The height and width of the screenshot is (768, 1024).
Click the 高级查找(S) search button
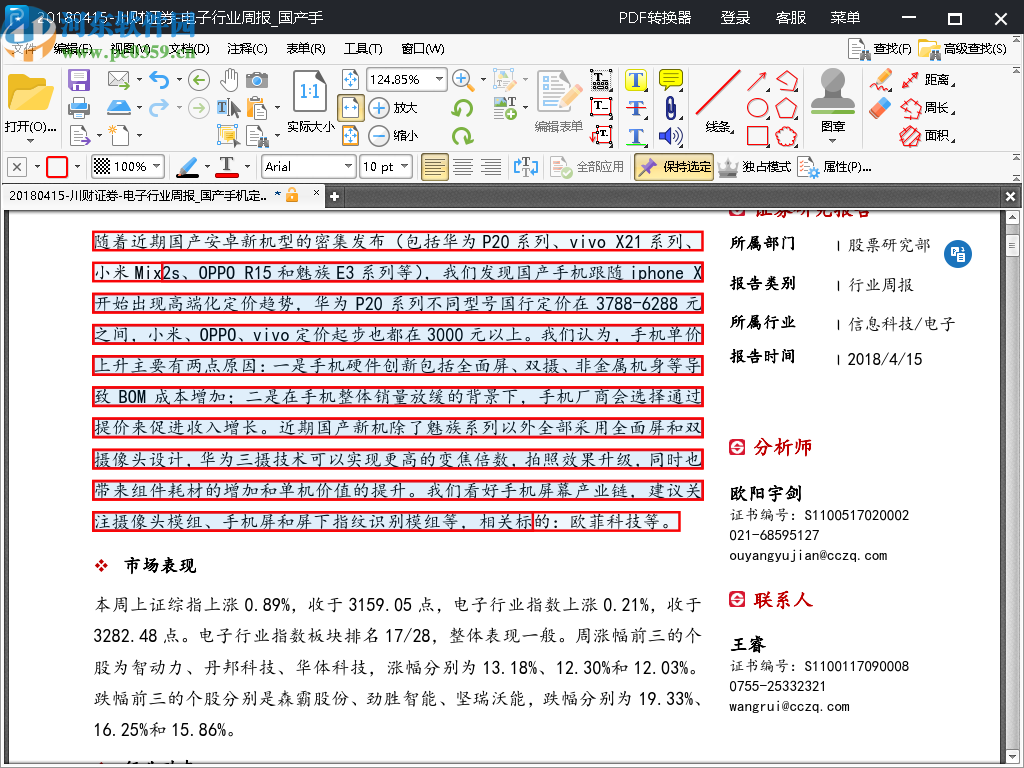pos(957,48)
